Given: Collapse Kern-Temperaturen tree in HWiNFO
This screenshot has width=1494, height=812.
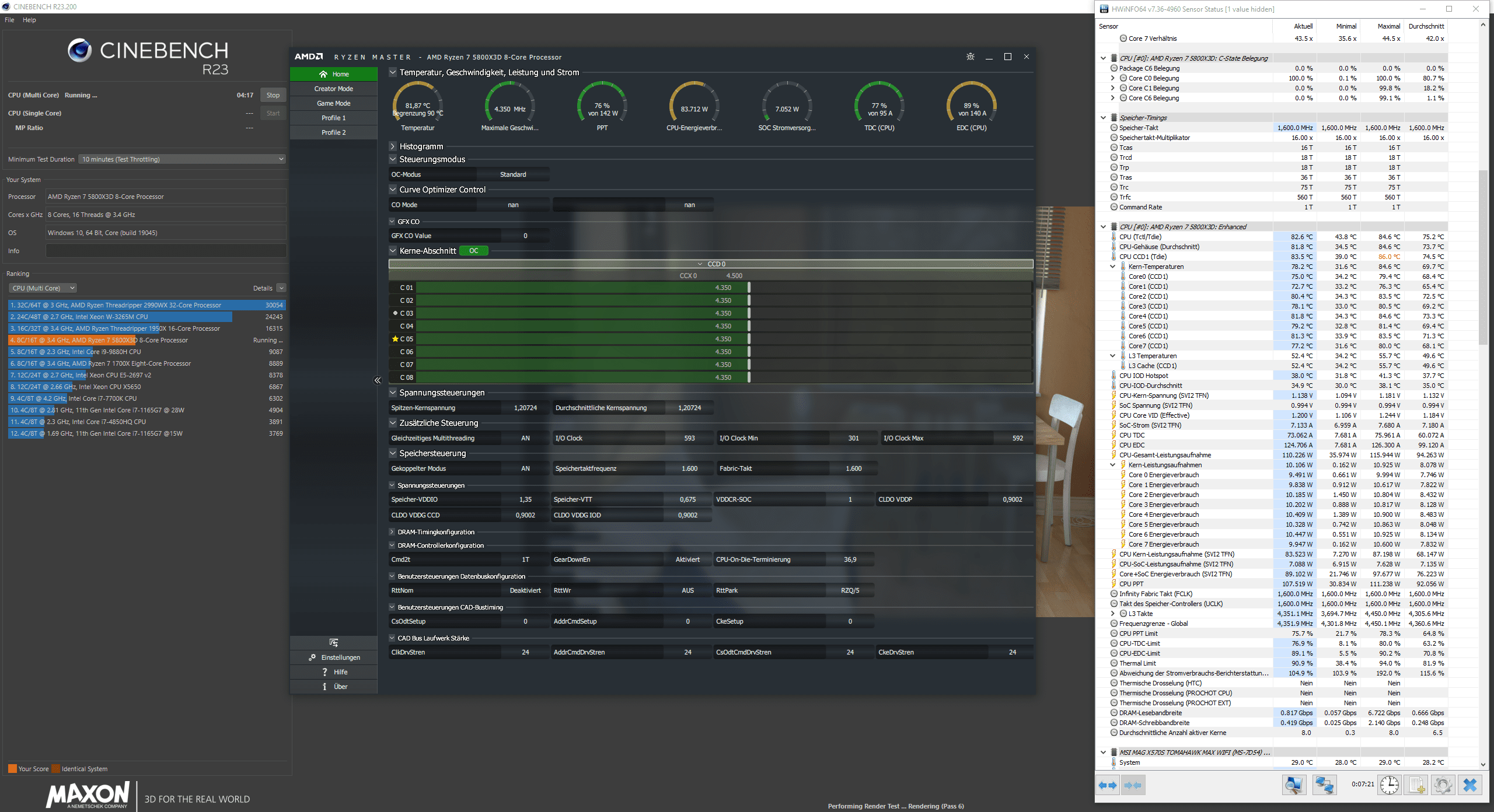Looking at the screenshot, I should pyautogui.click(x=1113, y=267).
